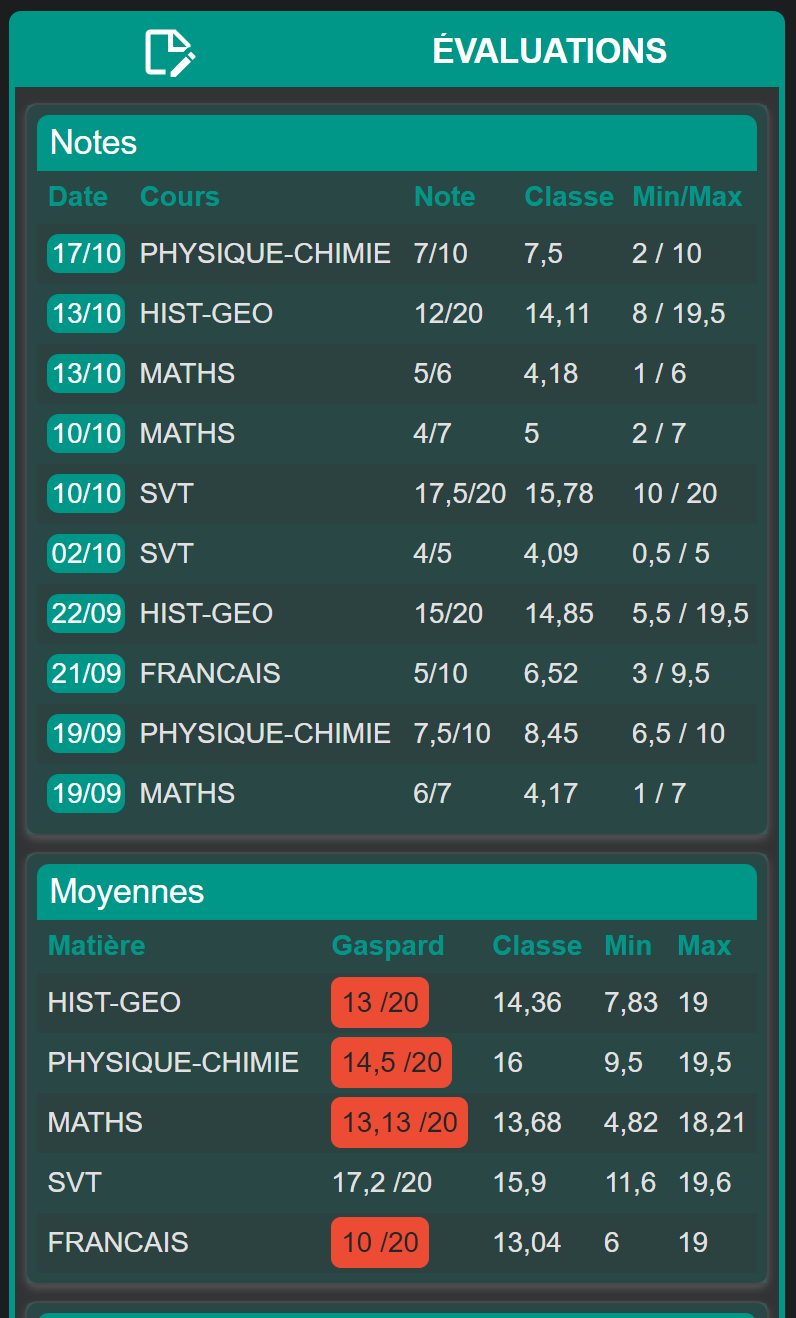796x1318 pixels.
Task: Click the 22/09 date badge
Action: click(x=86, y=613)
